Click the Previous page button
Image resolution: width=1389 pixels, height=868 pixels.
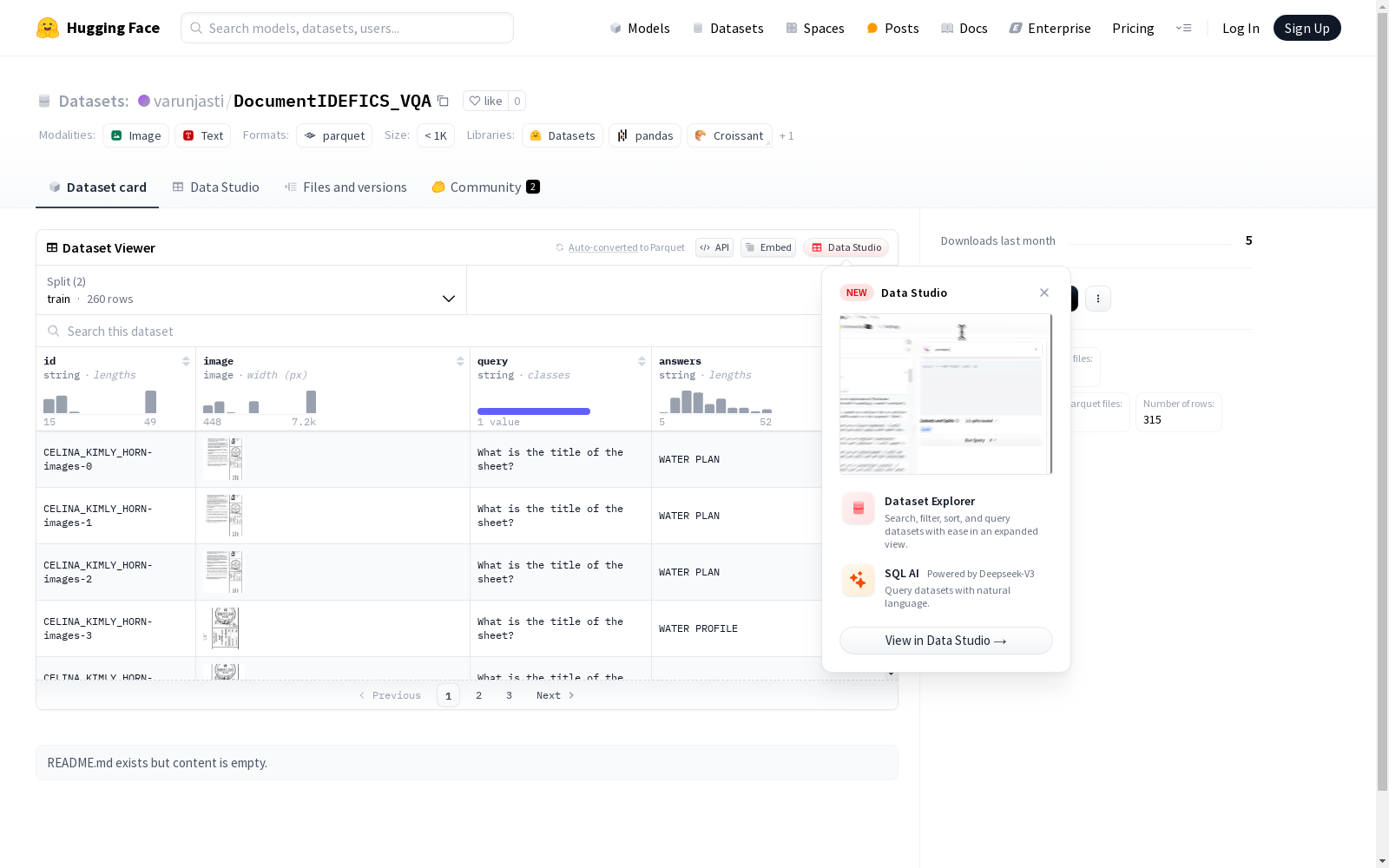tap(390, 695)
